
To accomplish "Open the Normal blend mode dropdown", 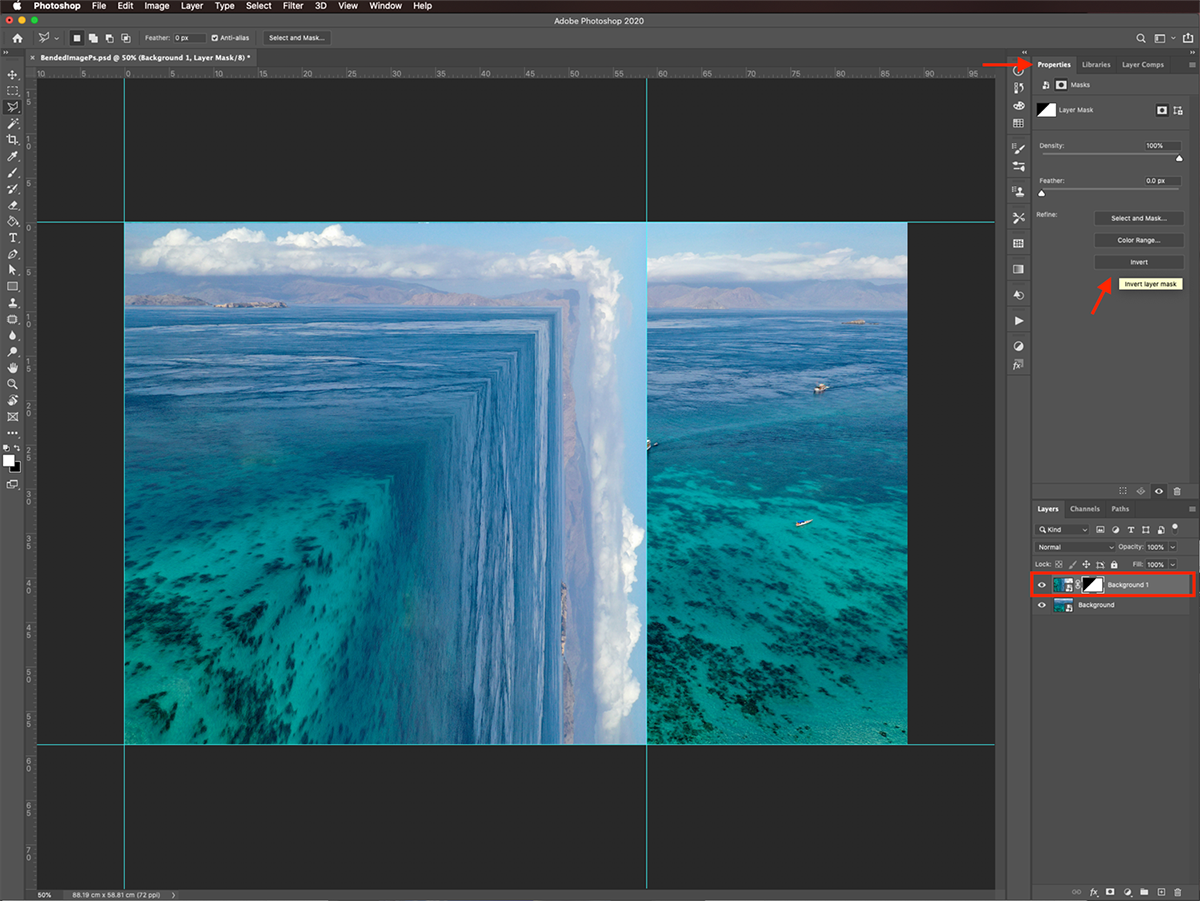I will (1076, 547).
